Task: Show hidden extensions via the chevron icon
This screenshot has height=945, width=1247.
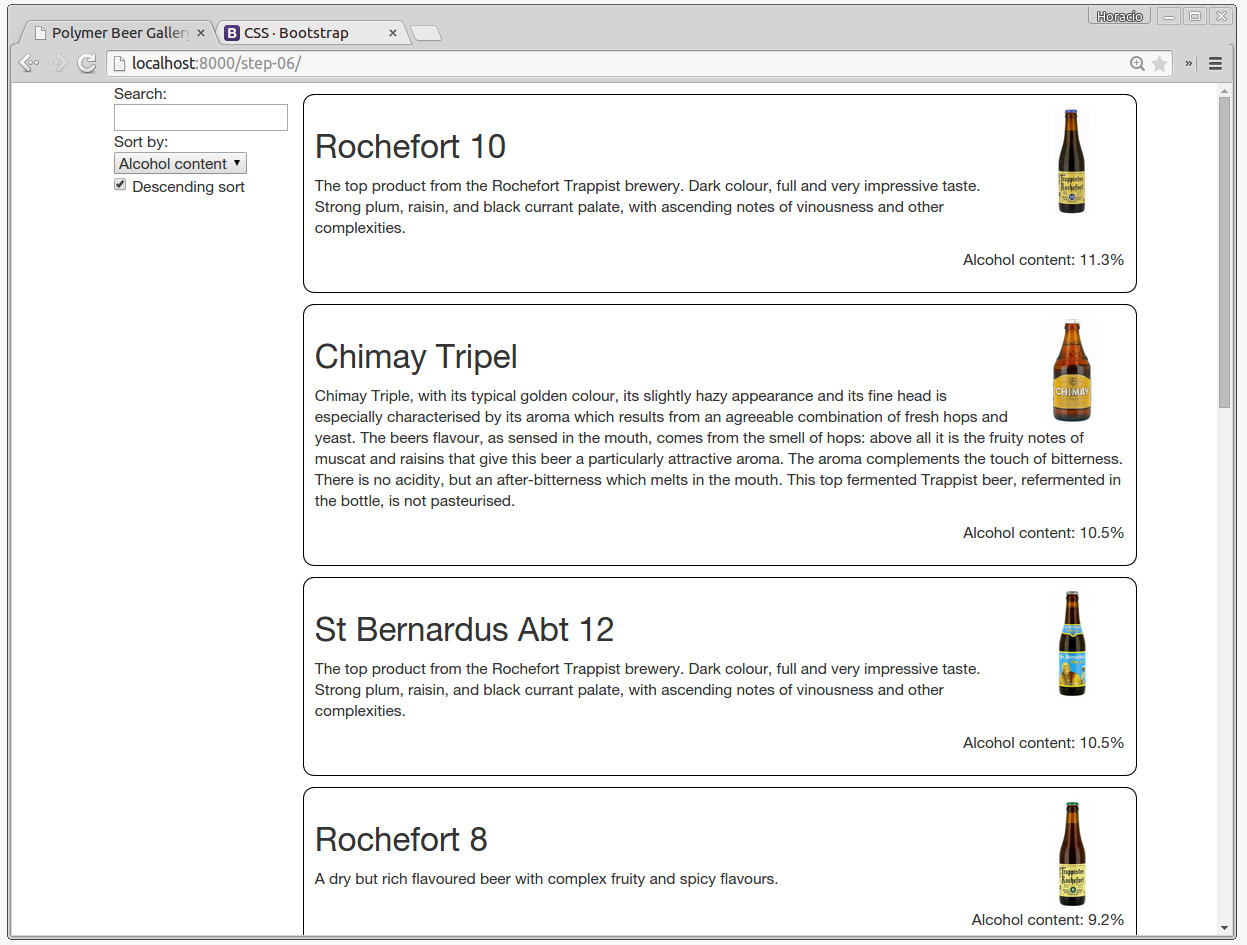Action: [x=1190, y=64]
